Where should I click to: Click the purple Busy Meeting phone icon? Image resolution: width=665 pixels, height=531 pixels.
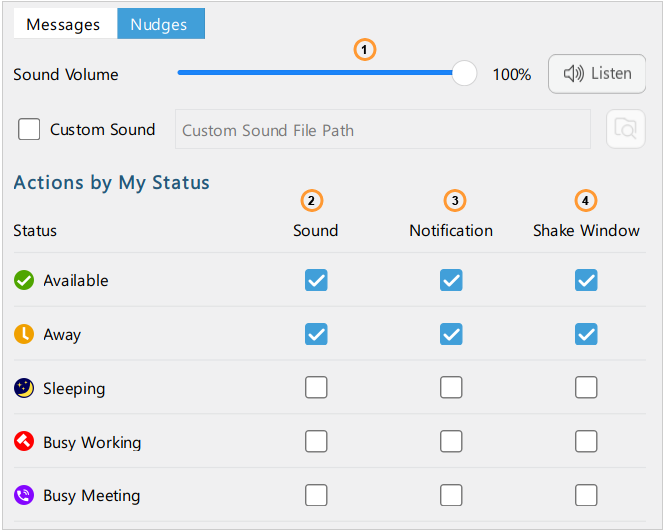(24, 495)
